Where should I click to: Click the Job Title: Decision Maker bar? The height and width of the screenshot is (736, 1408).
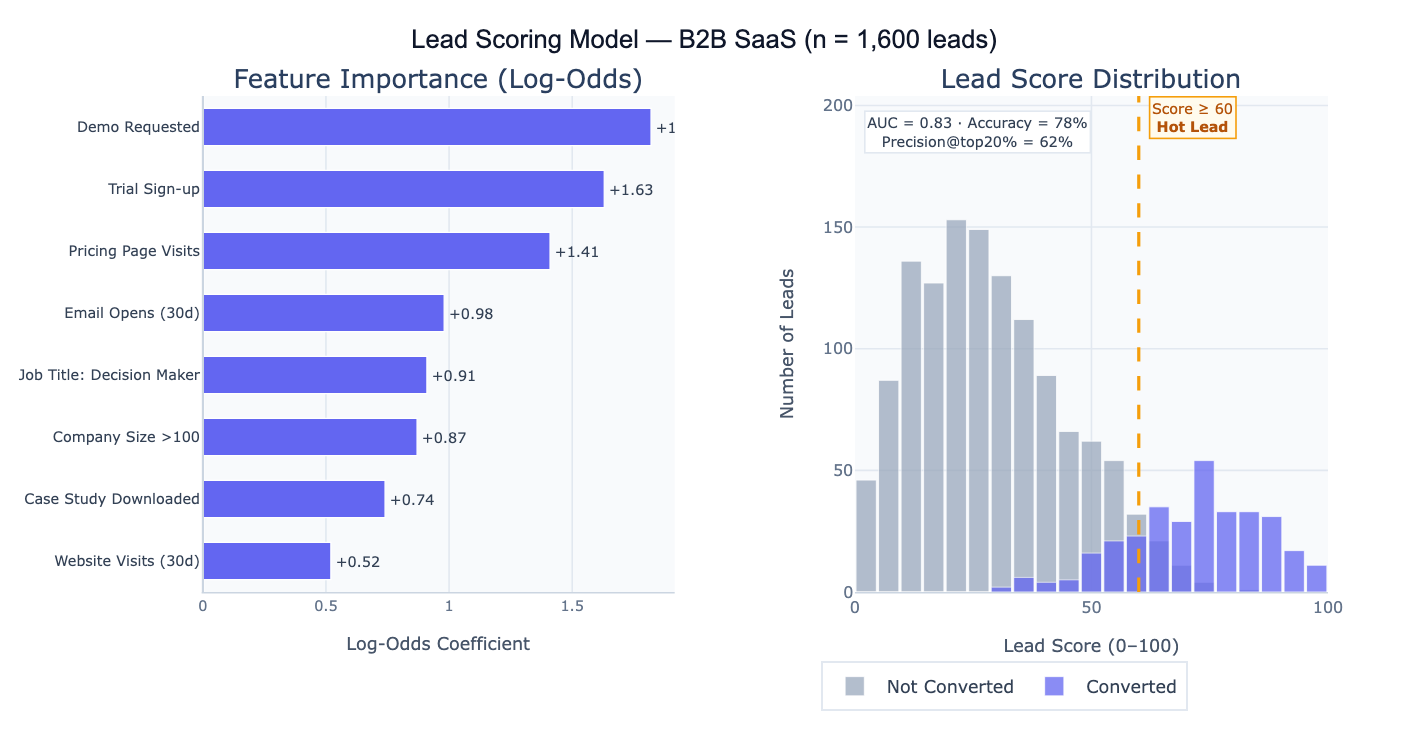314,375
